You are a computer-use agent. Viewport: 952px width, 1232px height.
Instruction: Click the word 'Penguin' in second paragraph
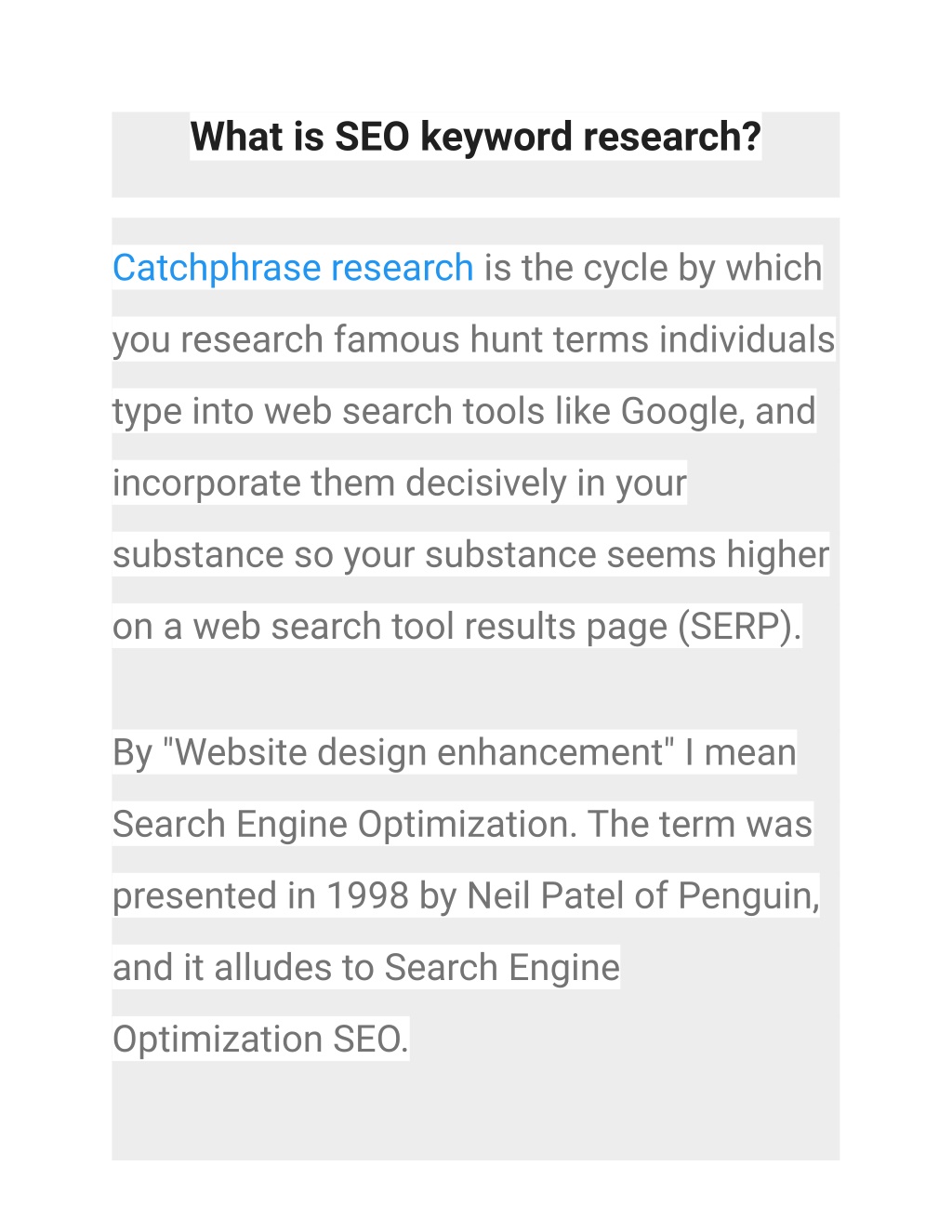click(x=747, y=895)
